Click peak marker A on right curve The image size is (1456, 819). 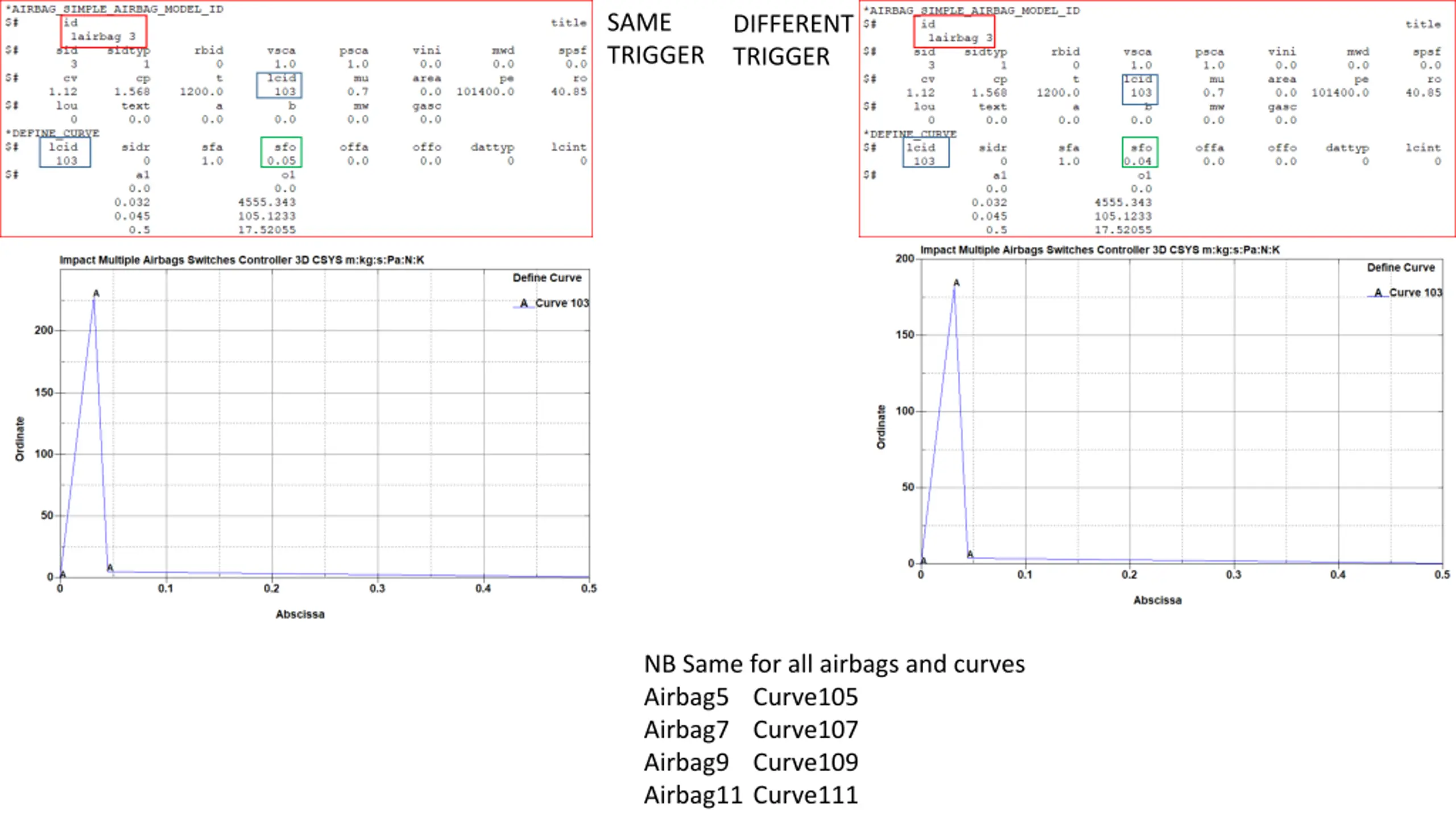(956, 283)
